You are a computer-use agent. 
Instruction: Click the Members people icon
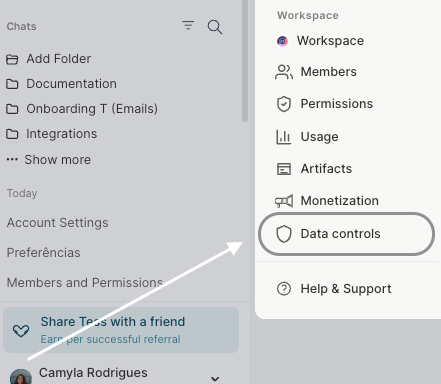[284, 72]
